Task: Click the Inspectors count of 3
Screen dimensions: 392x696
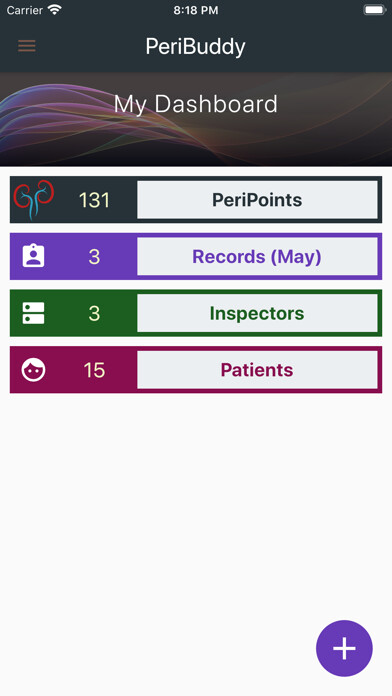Action: 94,313
